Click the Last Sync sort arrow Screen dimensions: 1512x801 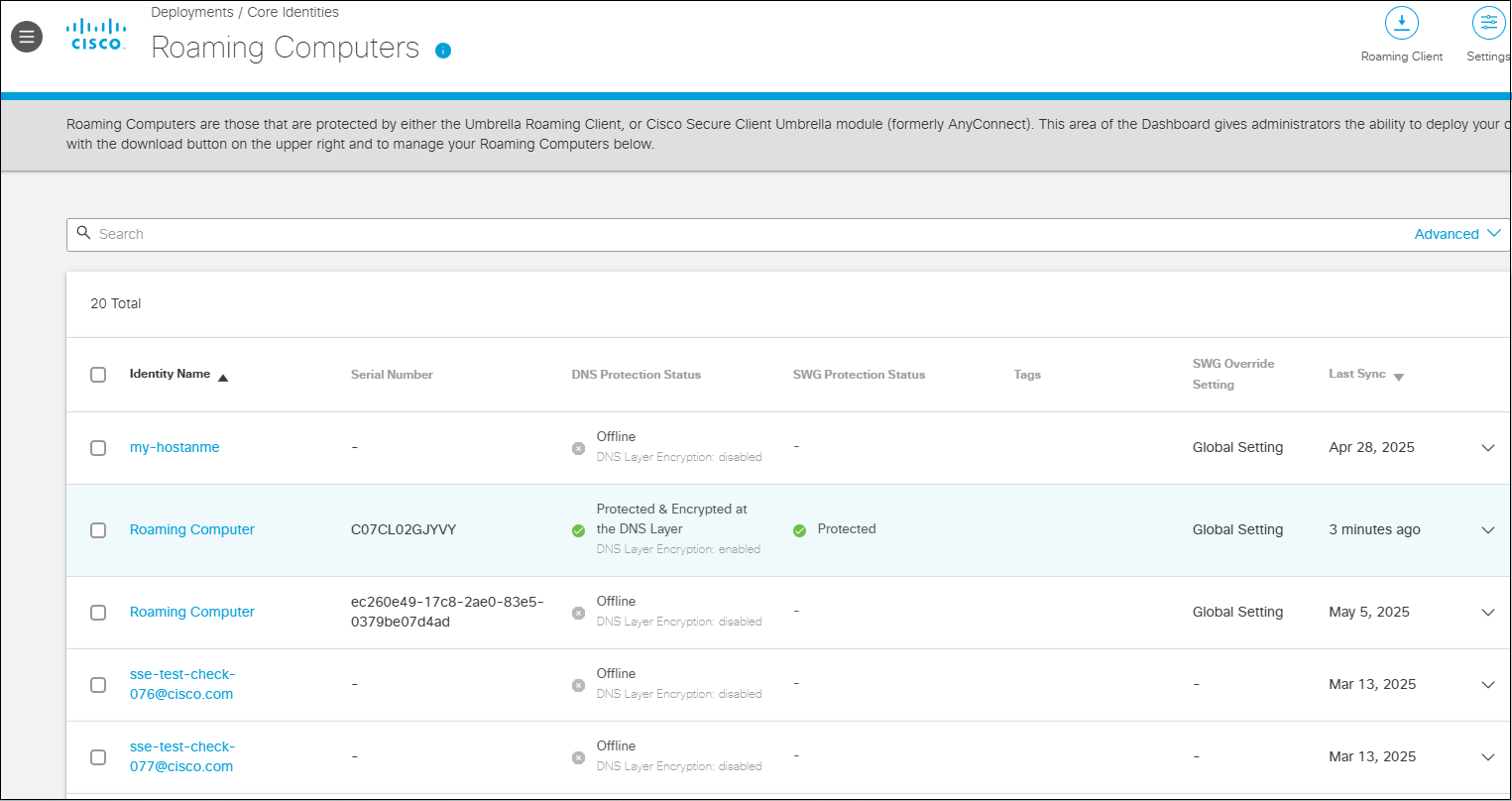pos(1399,377)
